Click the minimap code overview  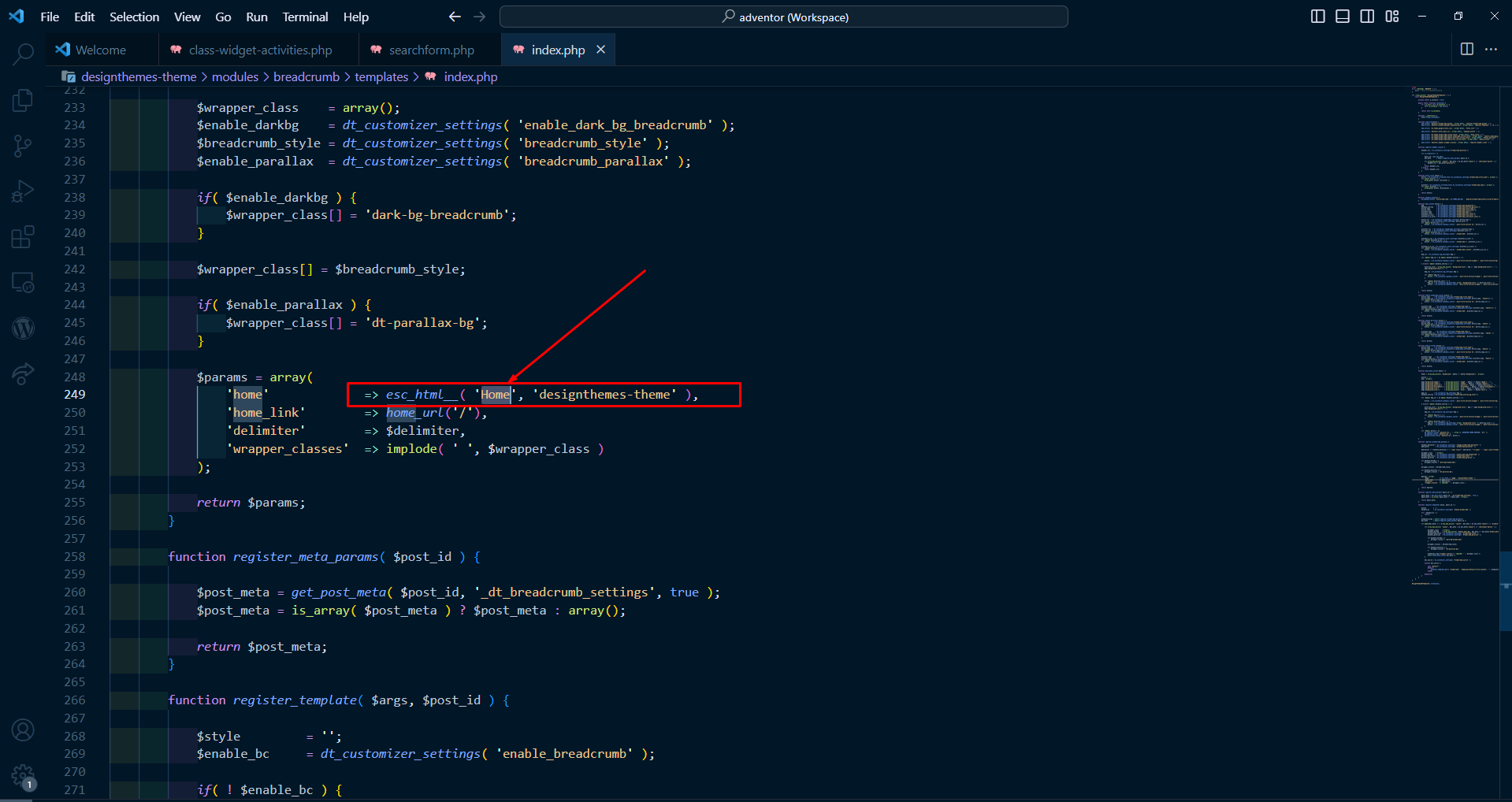tap(1454, 335)
